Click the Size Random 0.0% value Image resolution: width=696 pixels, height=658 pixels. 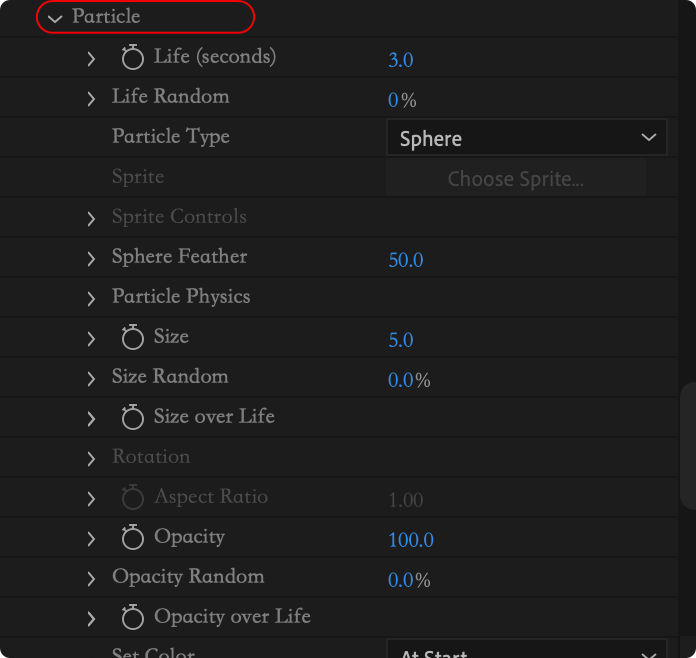(409, 380)
